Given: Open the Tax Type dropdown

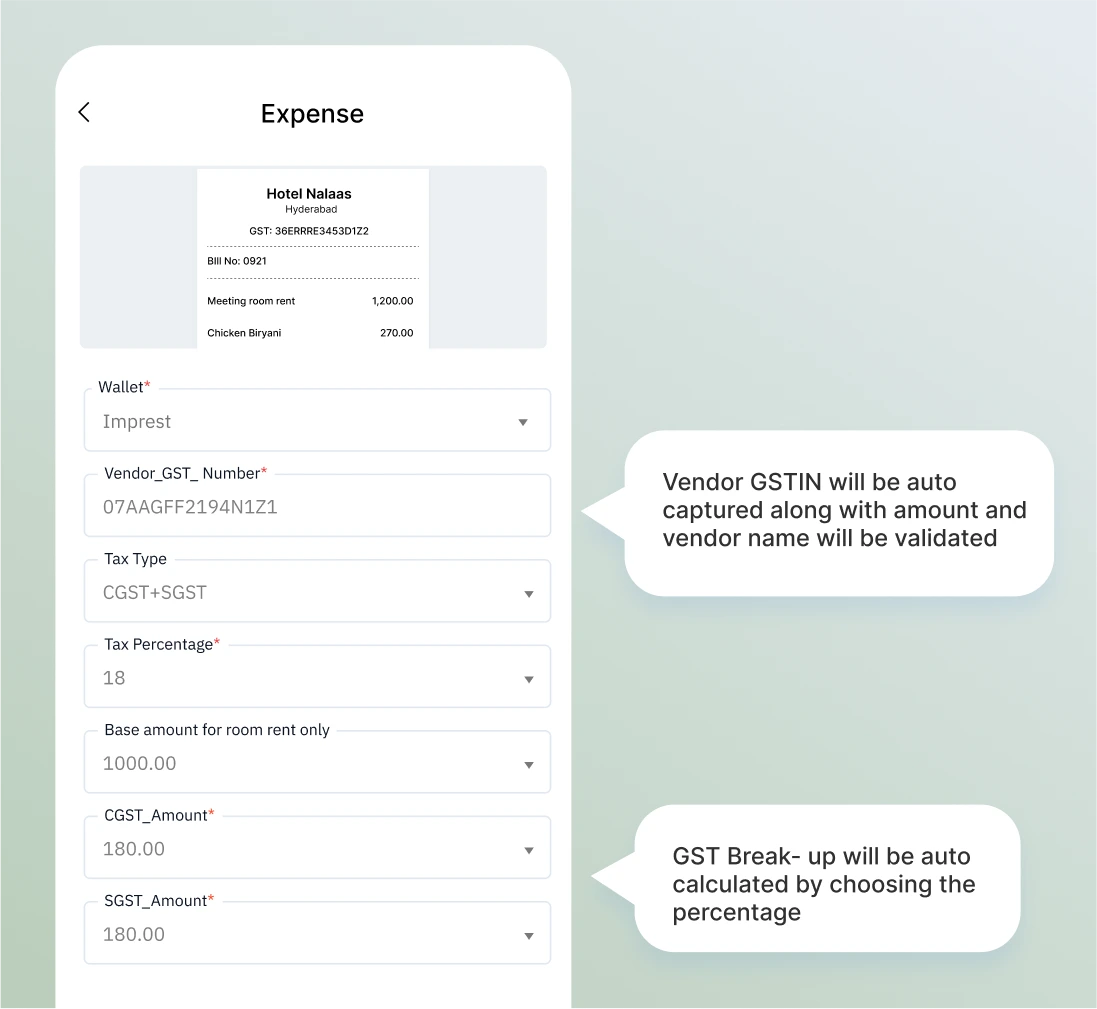Looking at the screenshot, I should [300, 593].
